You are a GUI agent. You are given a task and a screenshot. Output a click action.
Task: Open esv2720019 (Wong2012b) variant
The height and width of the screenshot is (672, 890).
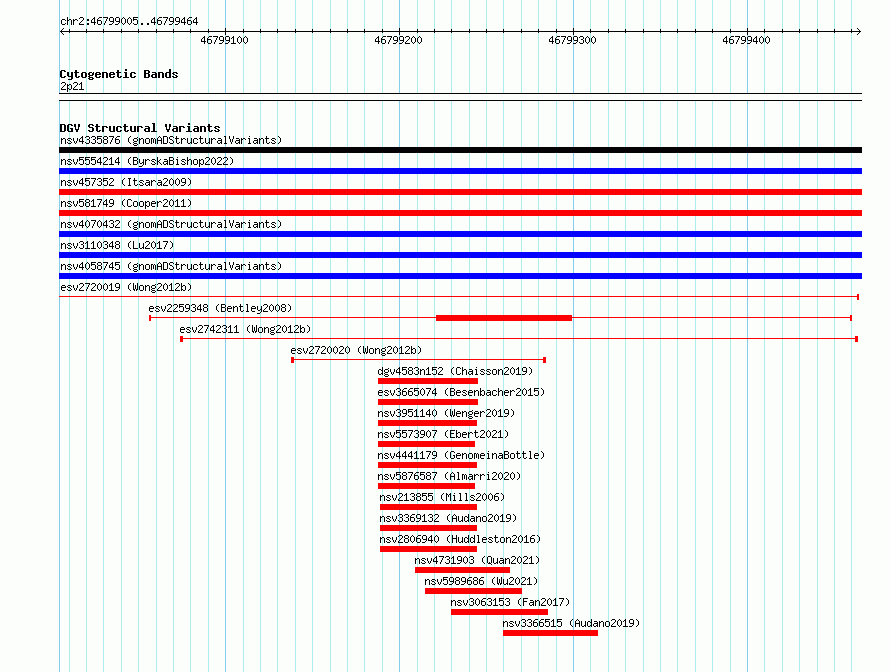click(x=126, y=287)
